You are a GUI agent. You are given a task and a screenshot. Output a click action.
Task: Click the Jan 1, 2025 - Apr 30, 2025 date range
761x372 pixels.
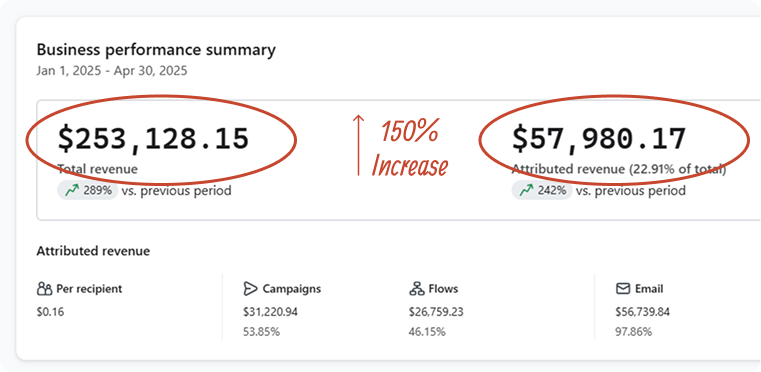point(112,71)
